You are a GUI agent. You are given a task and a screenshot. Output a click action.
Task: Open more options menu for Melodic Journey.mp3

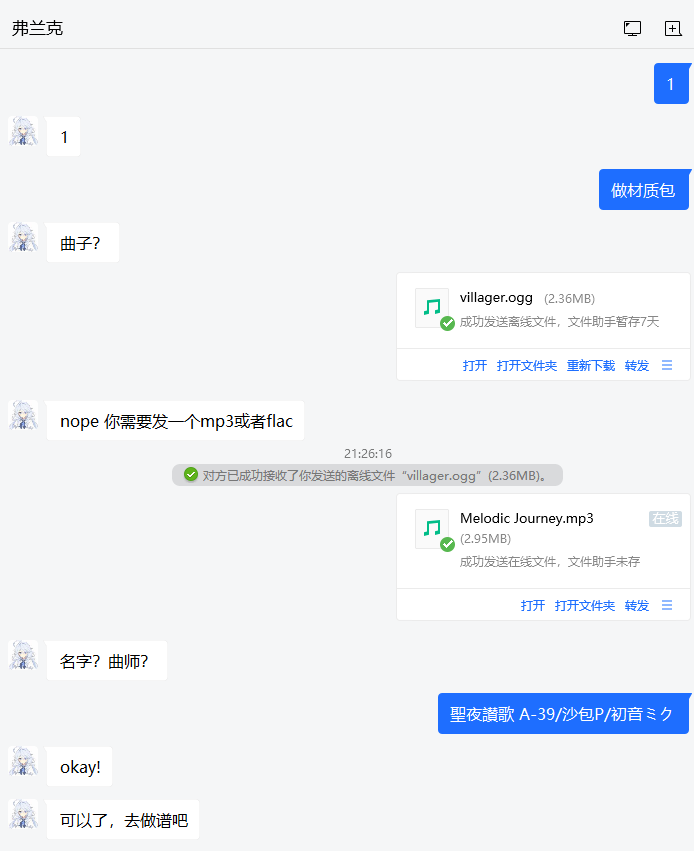(x=667, y=605)
